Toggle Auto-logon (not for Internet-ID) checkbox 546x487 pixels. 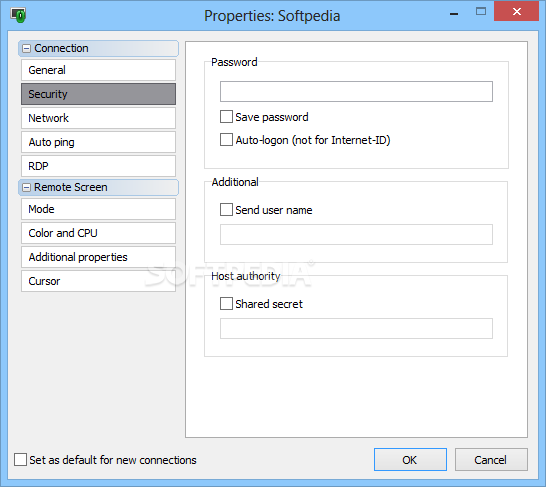pos(226,140)
